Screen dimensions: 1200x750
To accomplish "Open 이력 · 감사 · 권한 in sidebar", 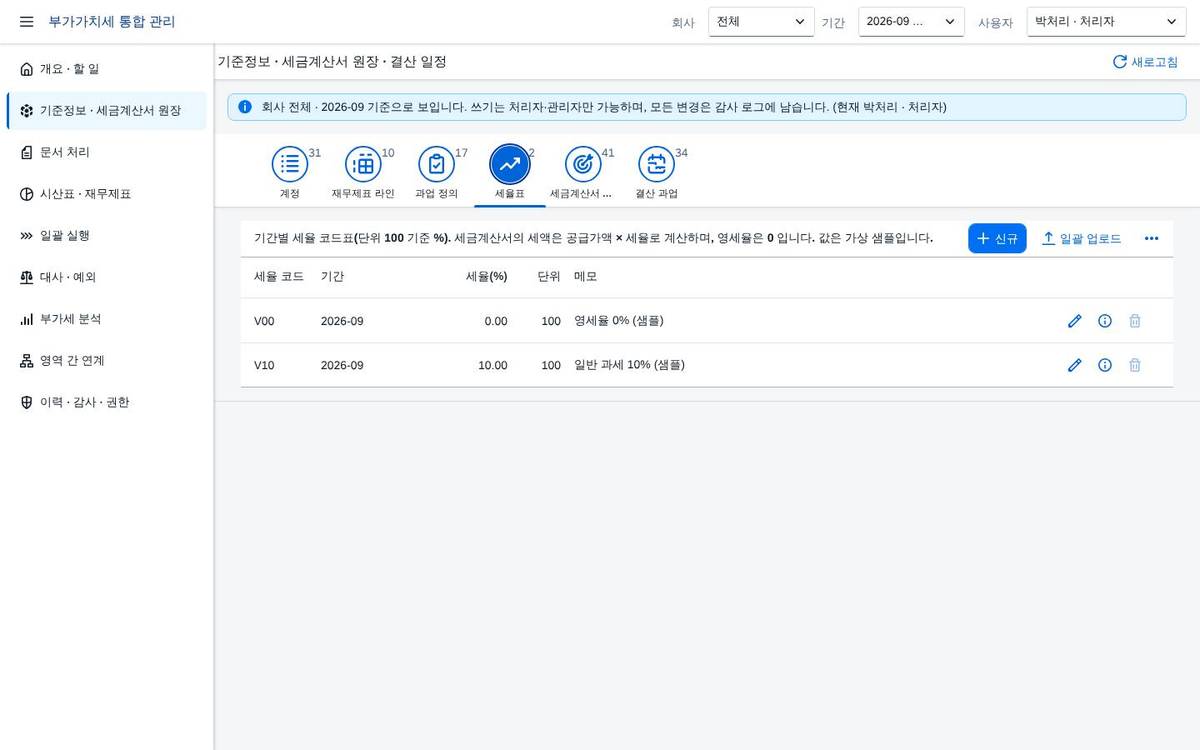I will [106, 402].
